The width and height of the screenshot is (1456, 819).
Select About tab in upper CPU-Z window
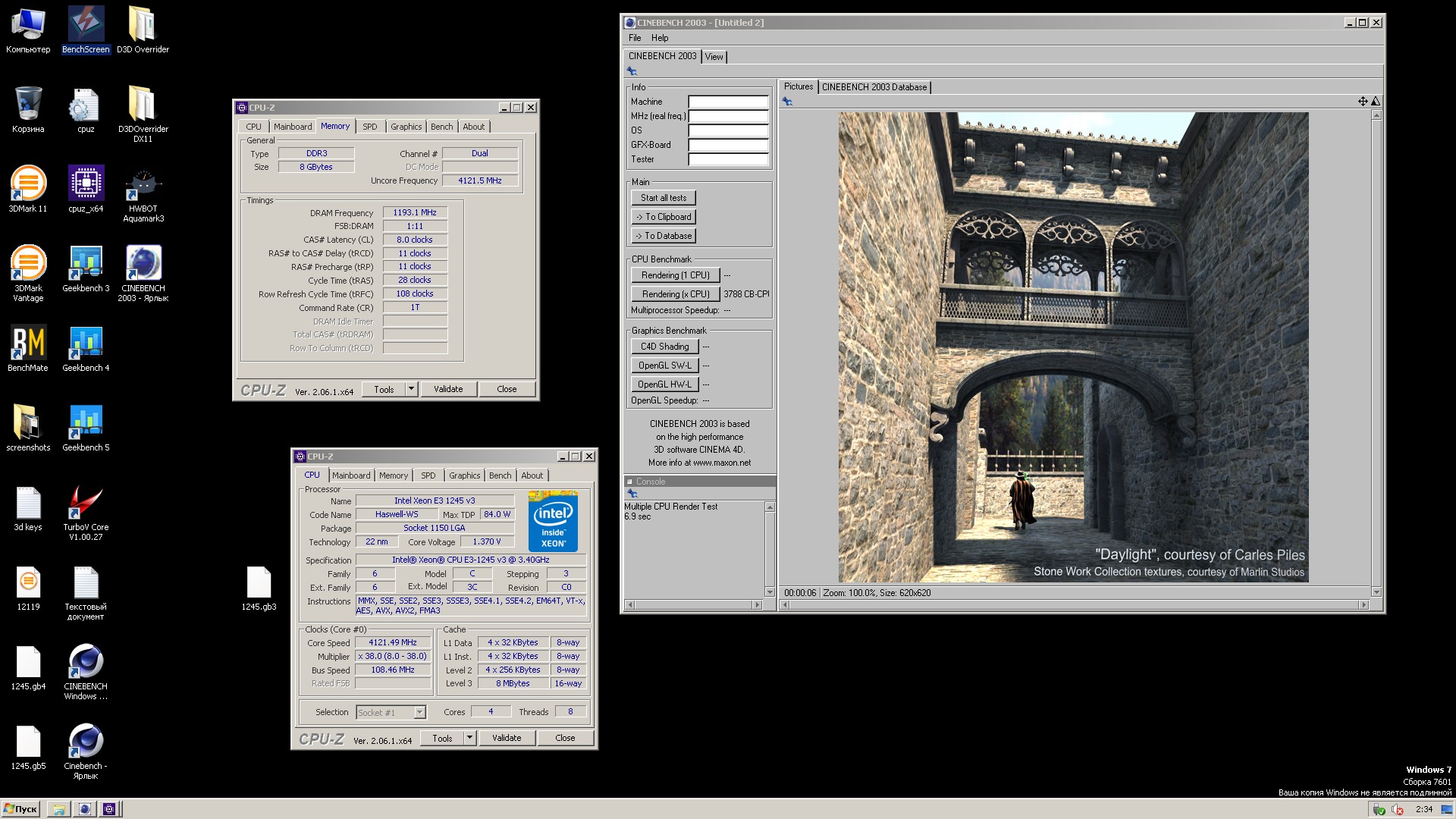point(474,127)
